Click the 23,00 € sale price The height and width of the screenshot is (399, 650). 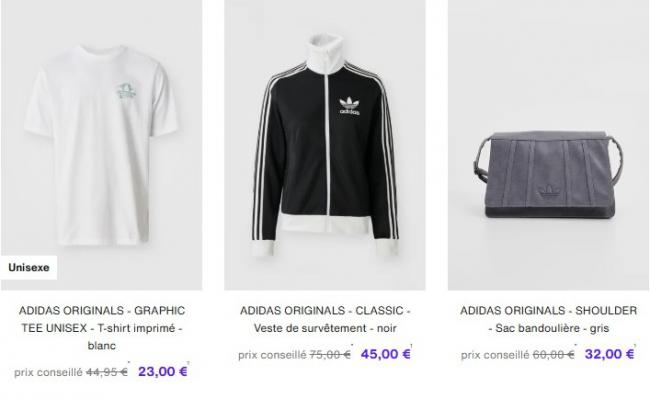click(x=163, y=371)
